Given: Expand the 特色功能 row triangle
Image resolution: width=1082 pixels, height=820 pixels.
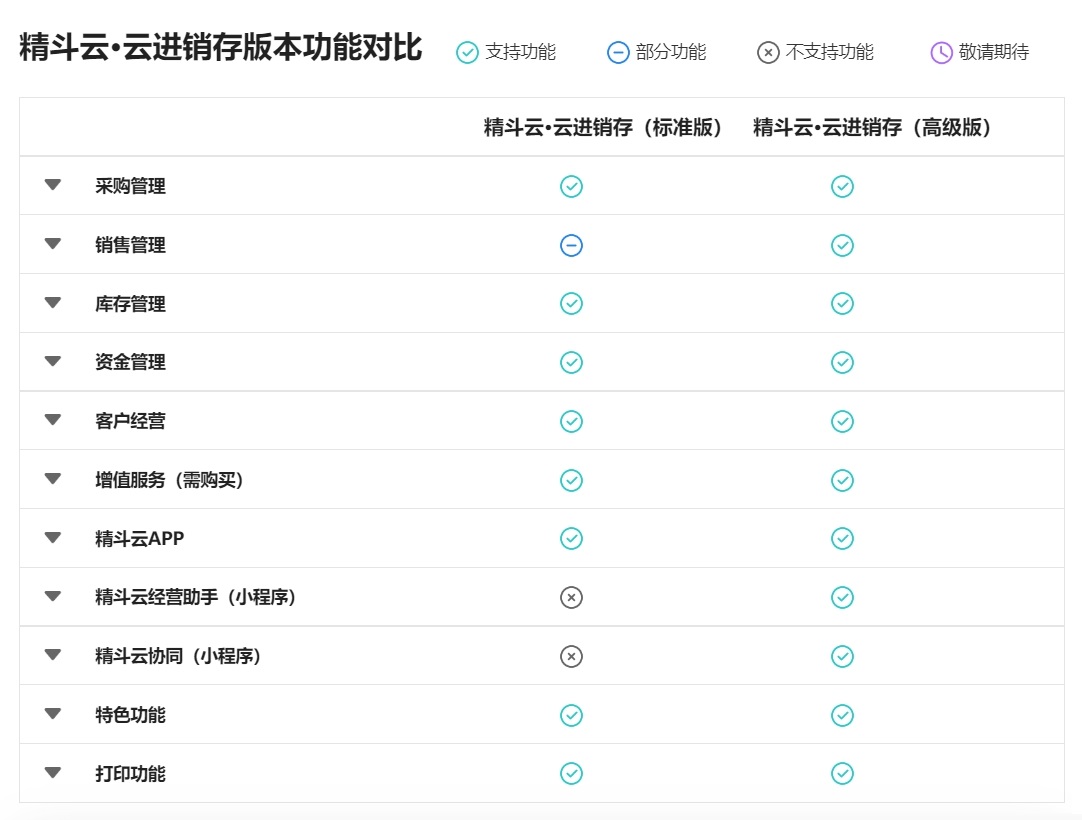Looking at the screenshot, I should [53, 714].
